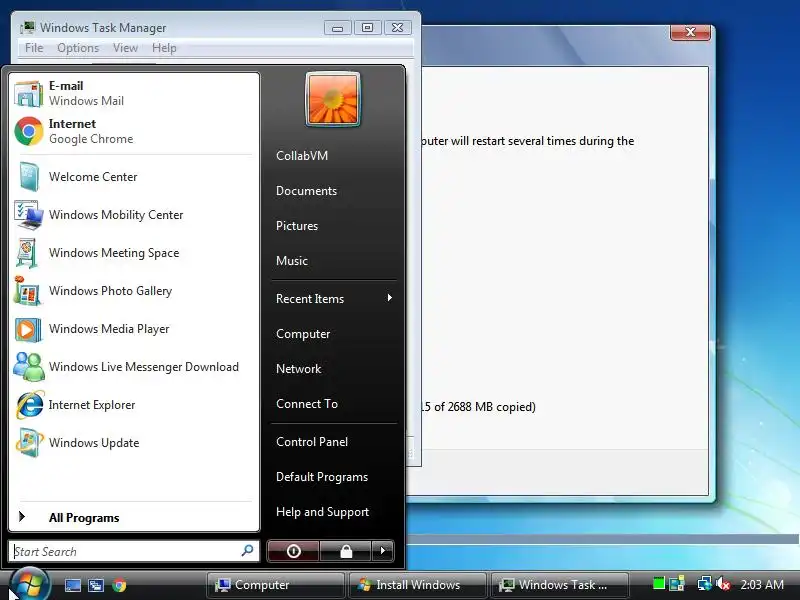Launch Windows Meeting Space icon
Image resolution: width=800 pixels, height=600 pixels.
click(27, 253)
